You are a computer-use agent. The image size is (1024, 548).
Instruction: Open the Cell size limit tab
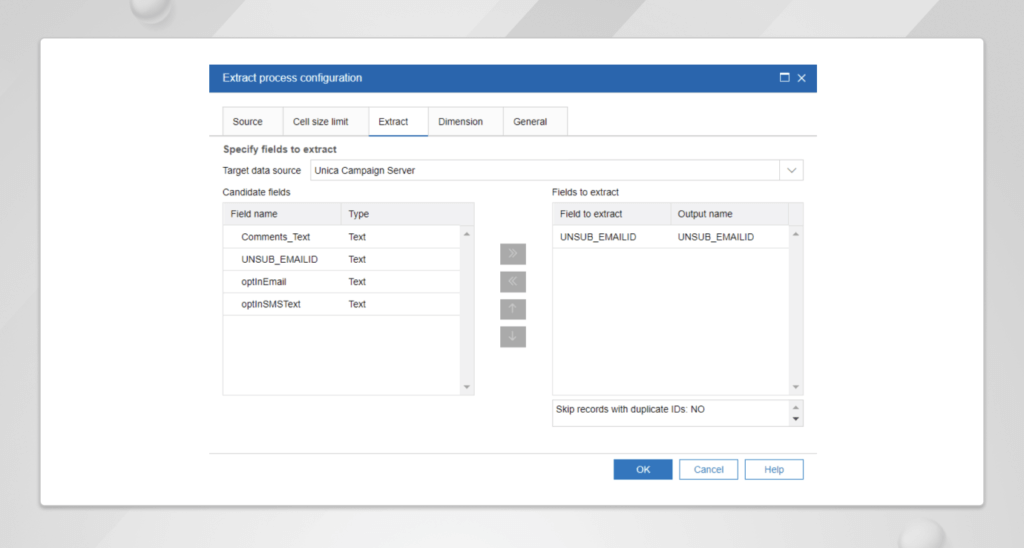click(320, 122)
